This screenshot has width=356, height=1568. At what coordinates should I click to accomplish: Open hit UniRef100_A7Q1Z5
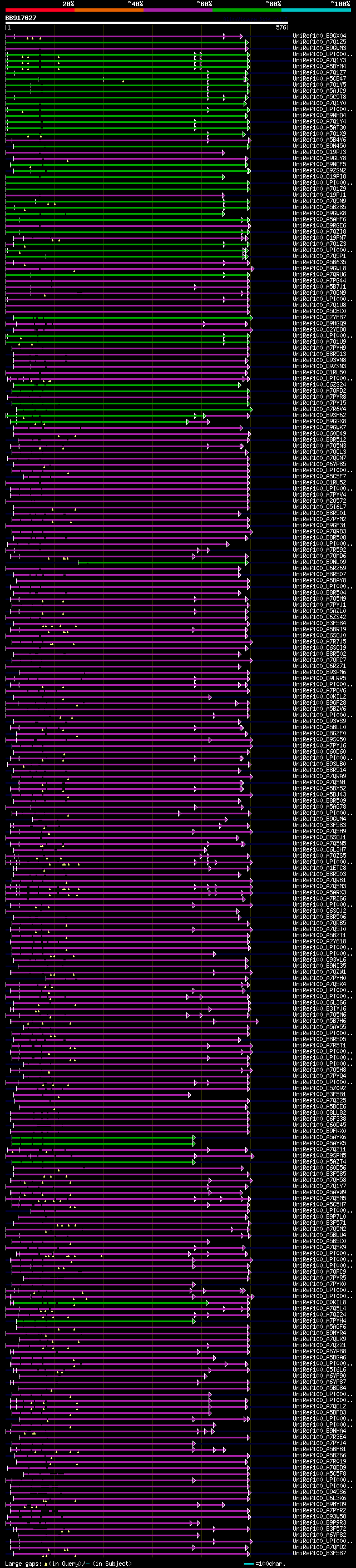pos(319,42)
